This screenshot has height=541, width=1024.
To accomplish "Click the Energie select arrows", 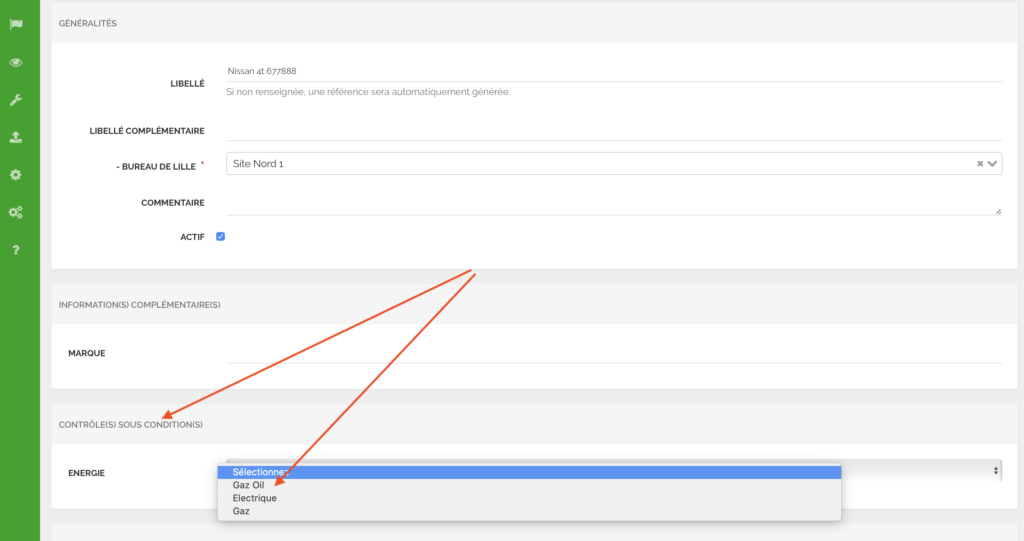I will click(995, 470).
